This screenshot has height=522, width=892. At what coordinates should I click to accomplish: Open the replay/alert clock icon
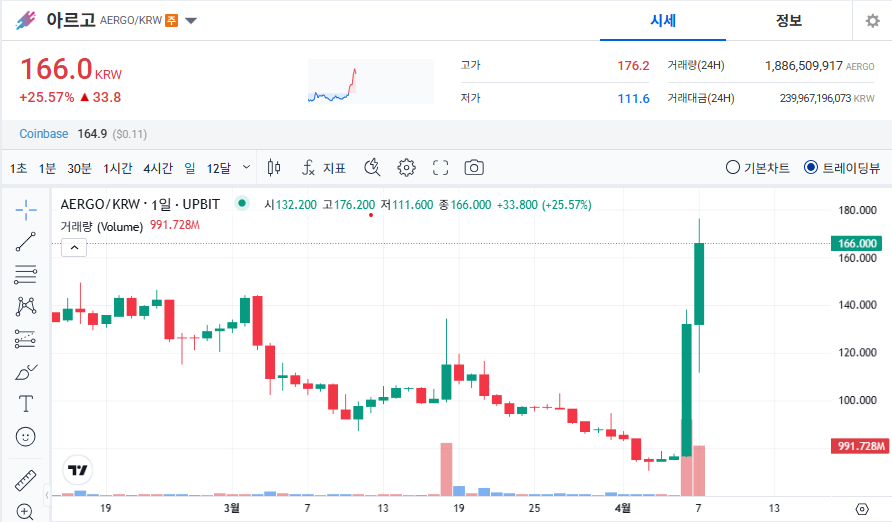(372, 168)
